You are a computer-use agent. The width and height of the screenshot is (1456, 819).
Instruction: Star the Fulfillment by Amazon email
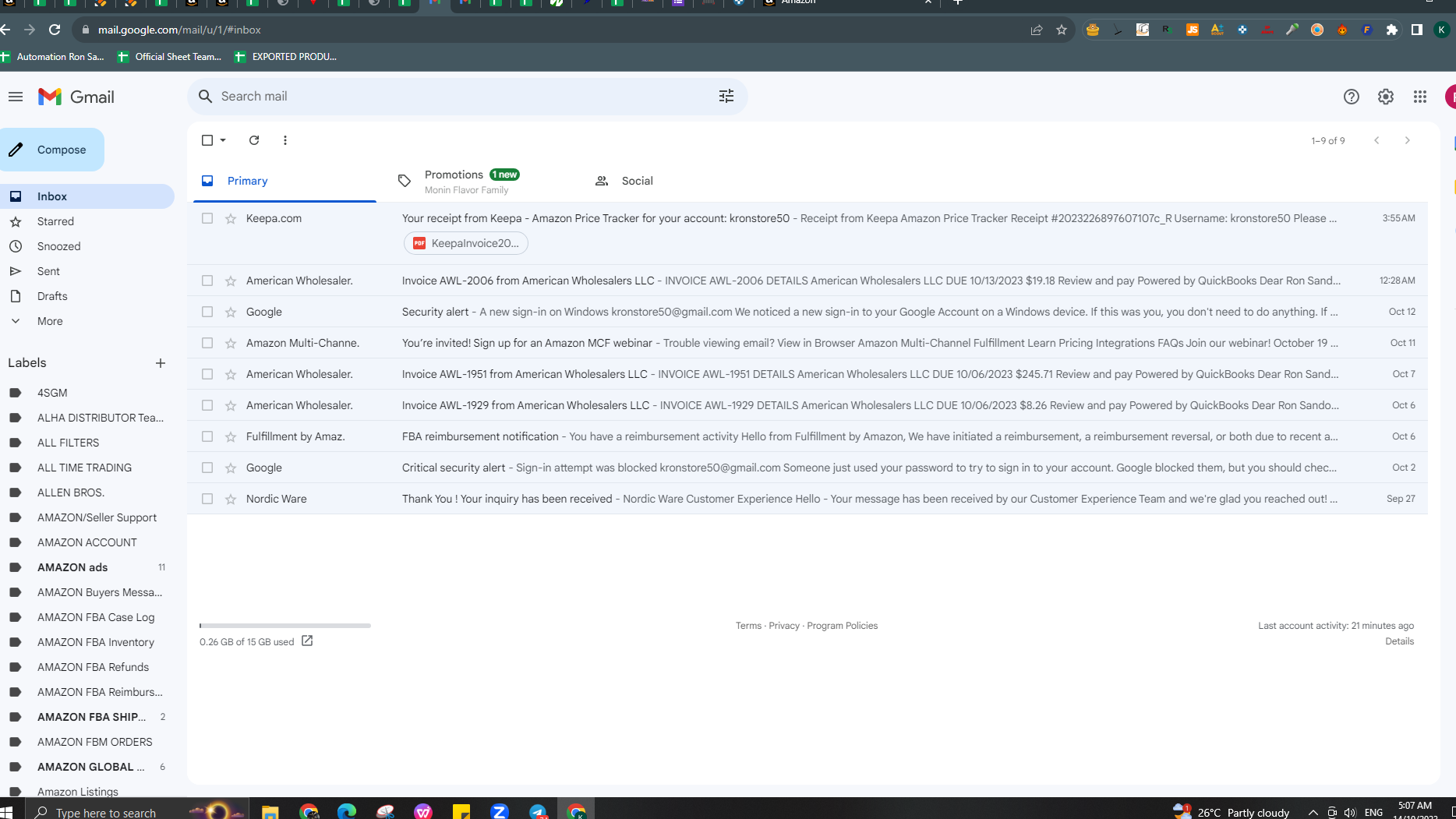point(231,436)
